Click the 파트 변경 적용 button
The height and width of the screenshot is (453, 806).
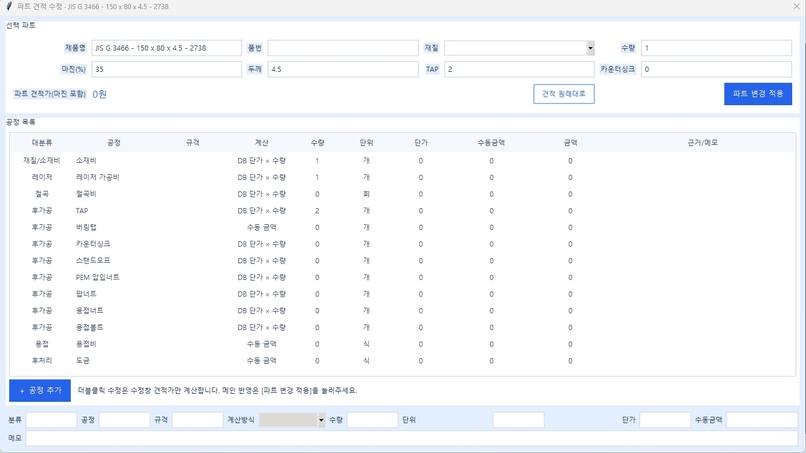pyautogui.click(x=758, y=94)
